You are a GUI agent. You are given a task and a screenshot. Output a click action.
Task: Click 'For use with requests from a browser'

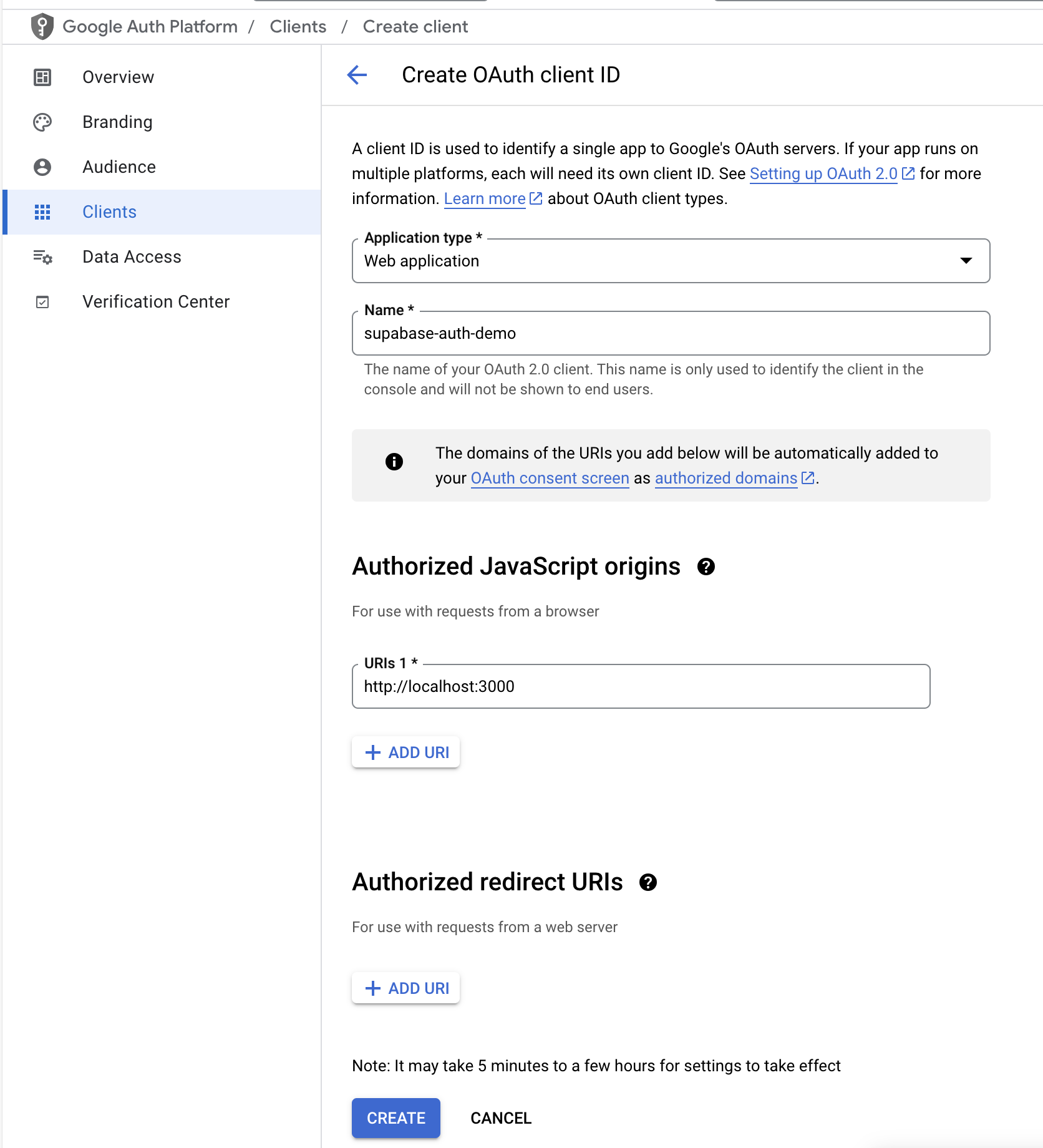click(x=475, y=611)
